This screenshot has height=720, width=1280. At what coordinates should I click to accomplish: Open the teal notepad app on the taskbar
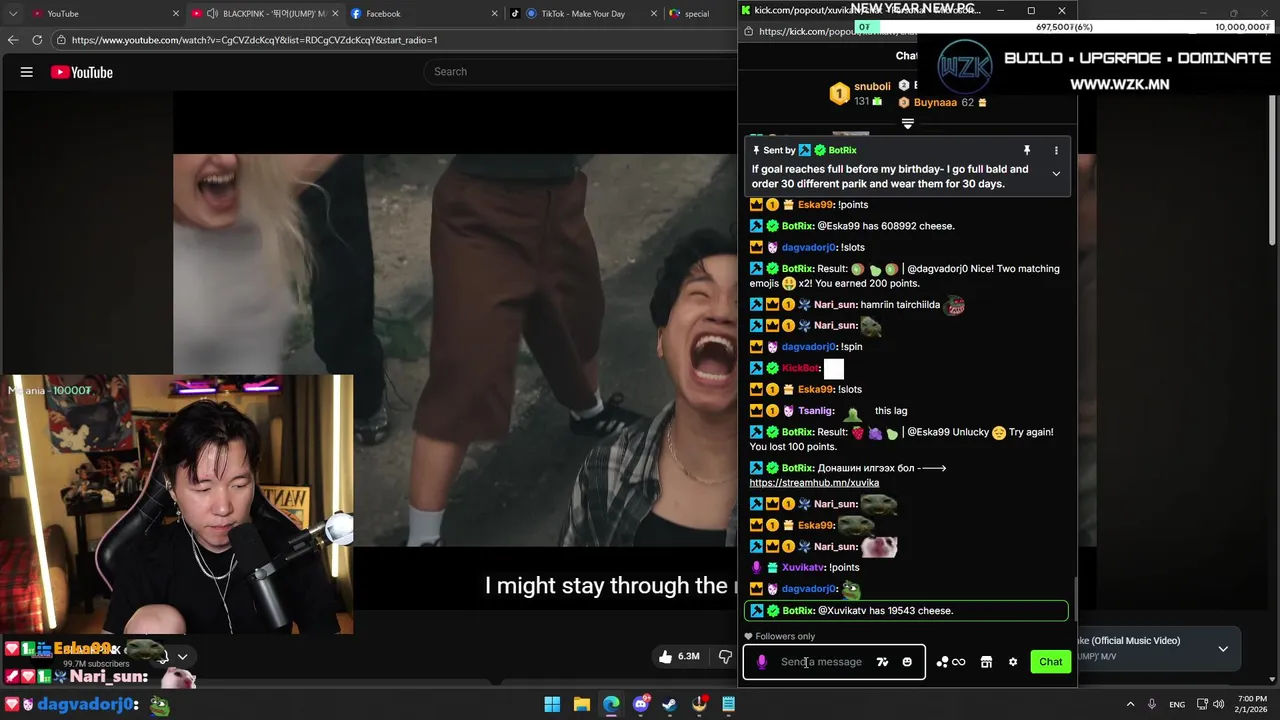point(729,704)
